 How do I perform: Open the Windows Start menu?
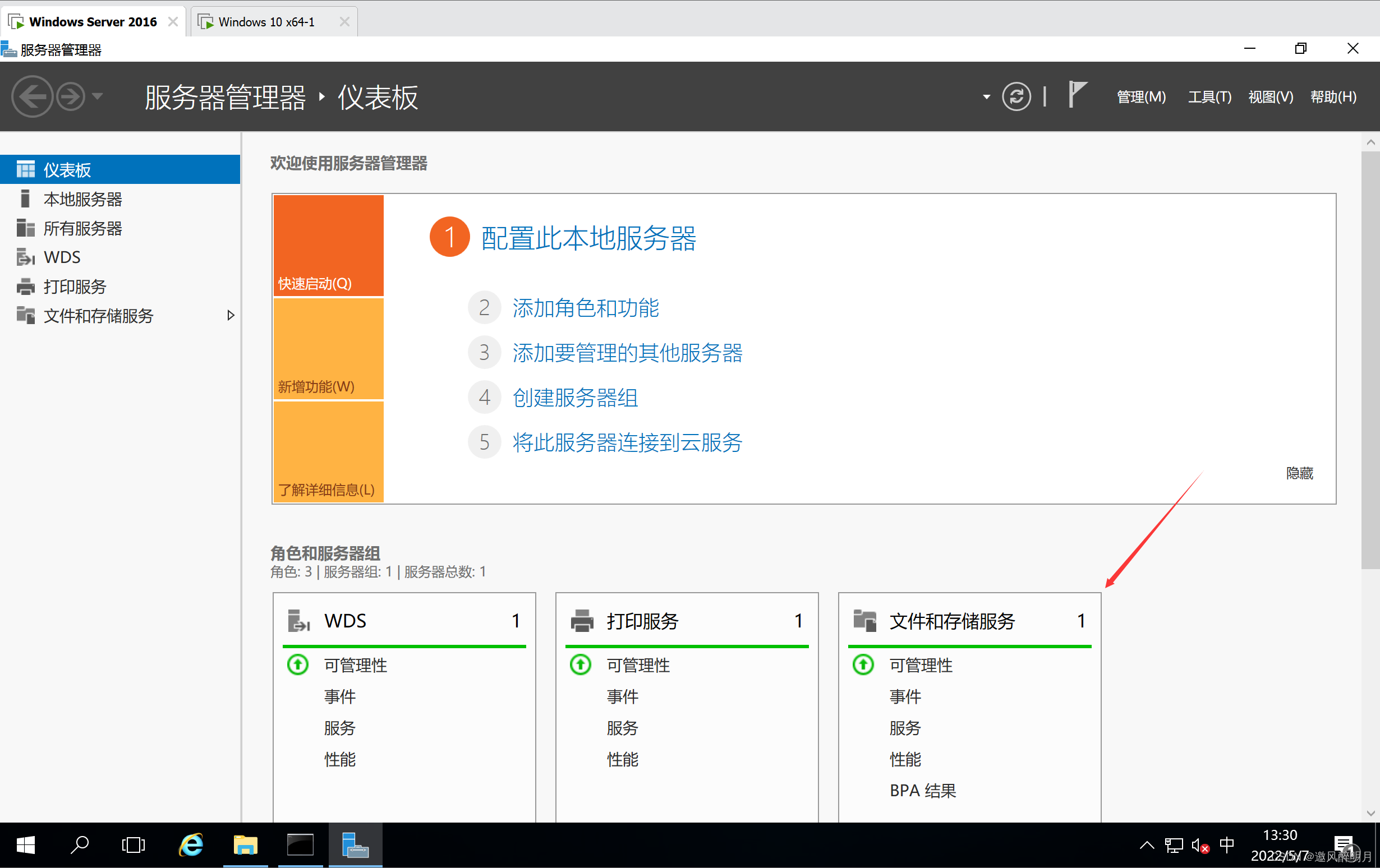(26, 845)
